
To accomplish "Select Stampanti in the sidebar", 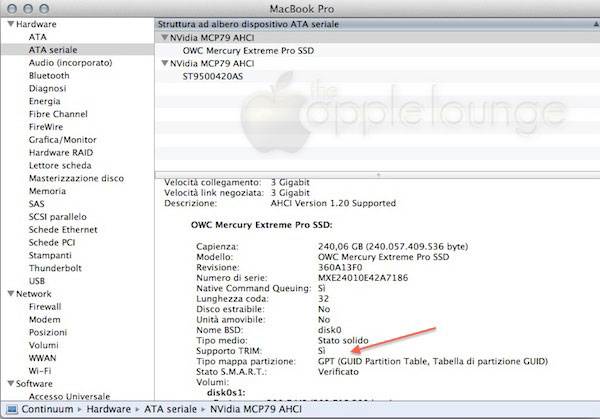I will coord(50,255).
